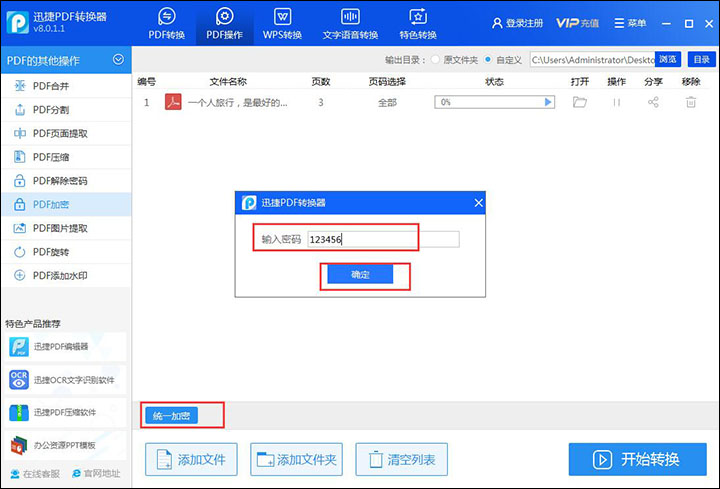Open the 特色转换 tab
This screenshot has height=489, width=720.
pos(418,23)
